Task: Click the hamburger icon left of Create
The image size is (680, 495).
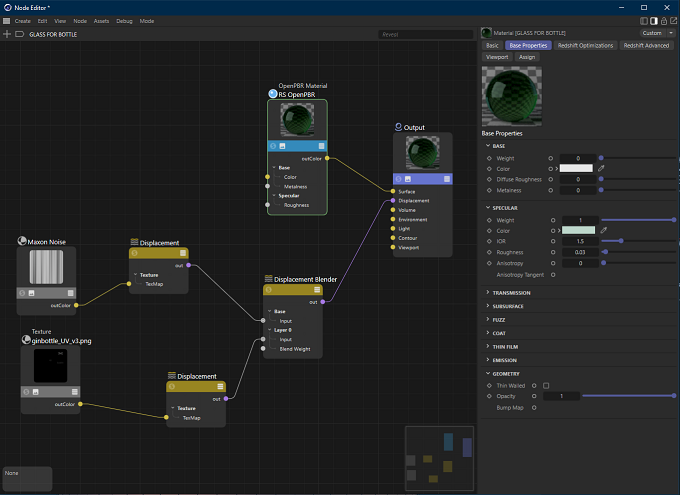Action: click(7, 21)
